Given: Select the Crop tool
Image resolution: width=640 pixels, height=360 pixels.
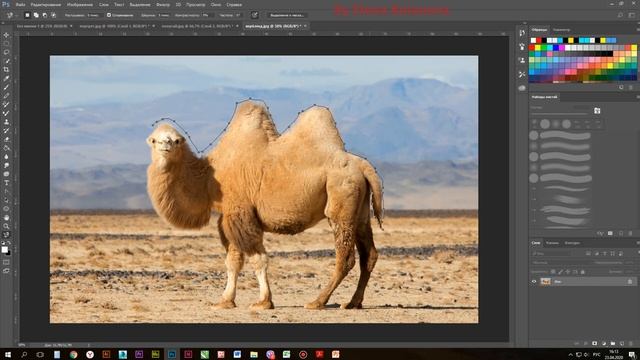Looking at the screenshot, I should coord(6,69).
